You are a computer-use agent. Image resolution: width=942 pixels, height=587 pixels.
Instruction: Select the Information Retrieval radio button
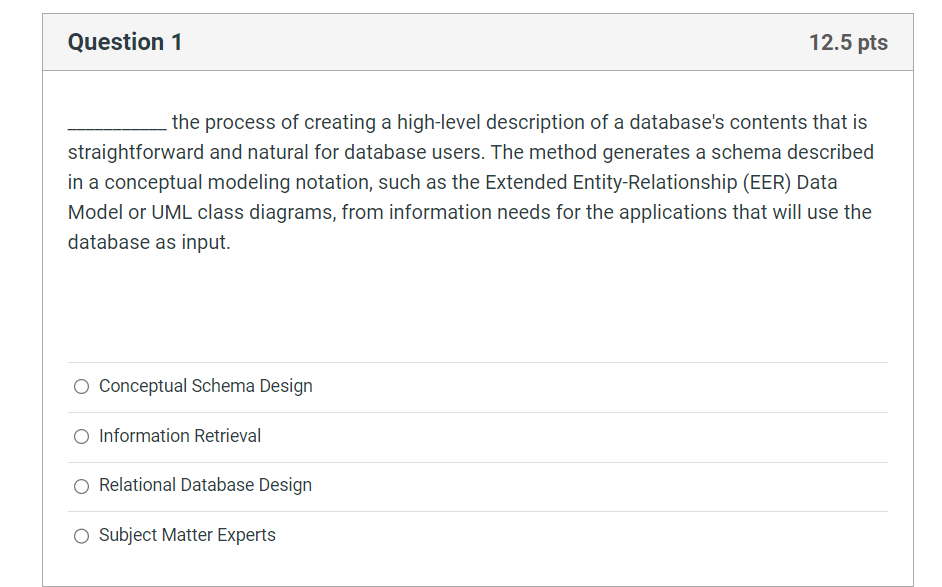tap(81, 436)
